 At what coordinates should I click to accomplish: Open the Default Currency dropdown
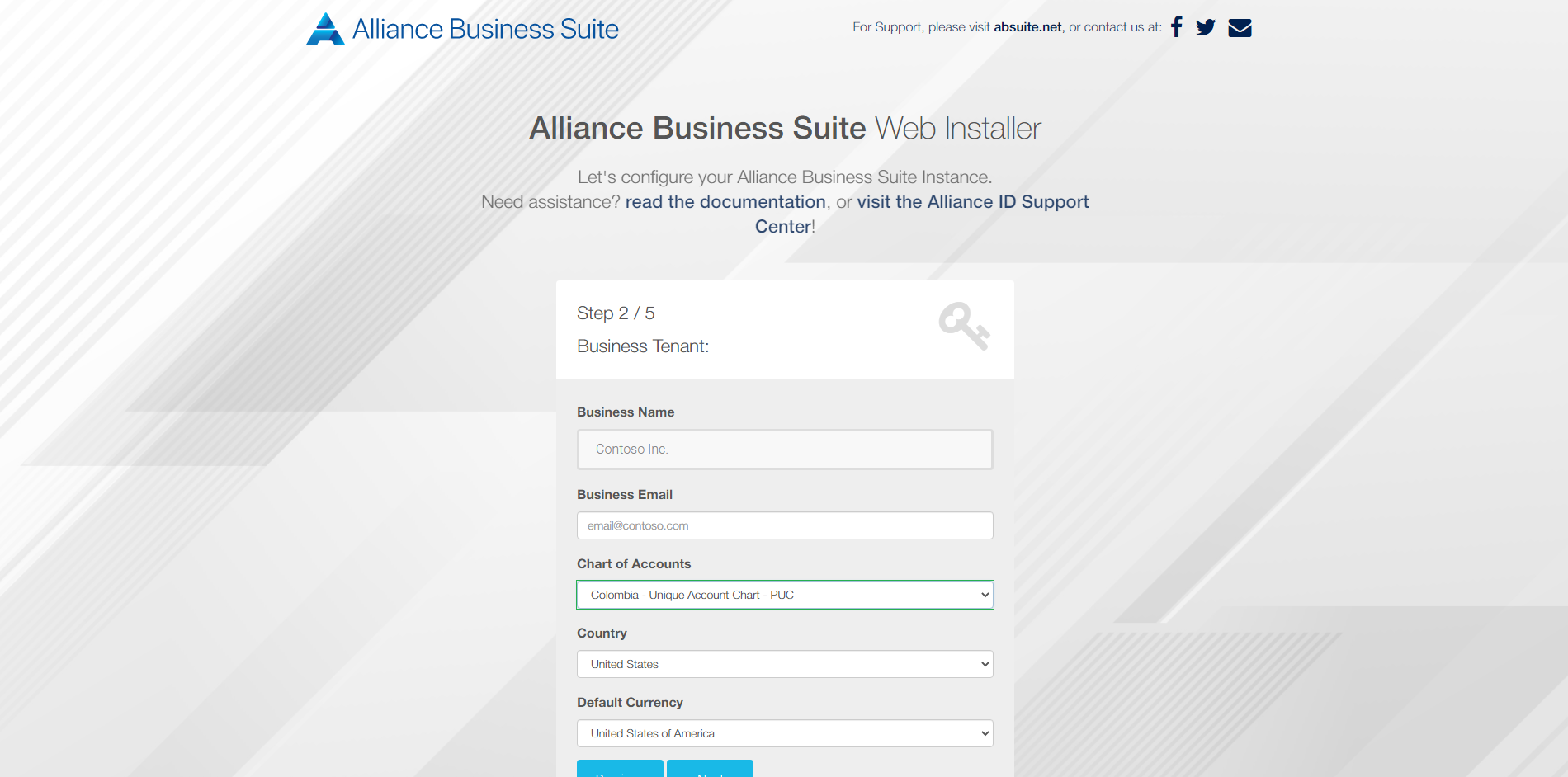[784, 732]
